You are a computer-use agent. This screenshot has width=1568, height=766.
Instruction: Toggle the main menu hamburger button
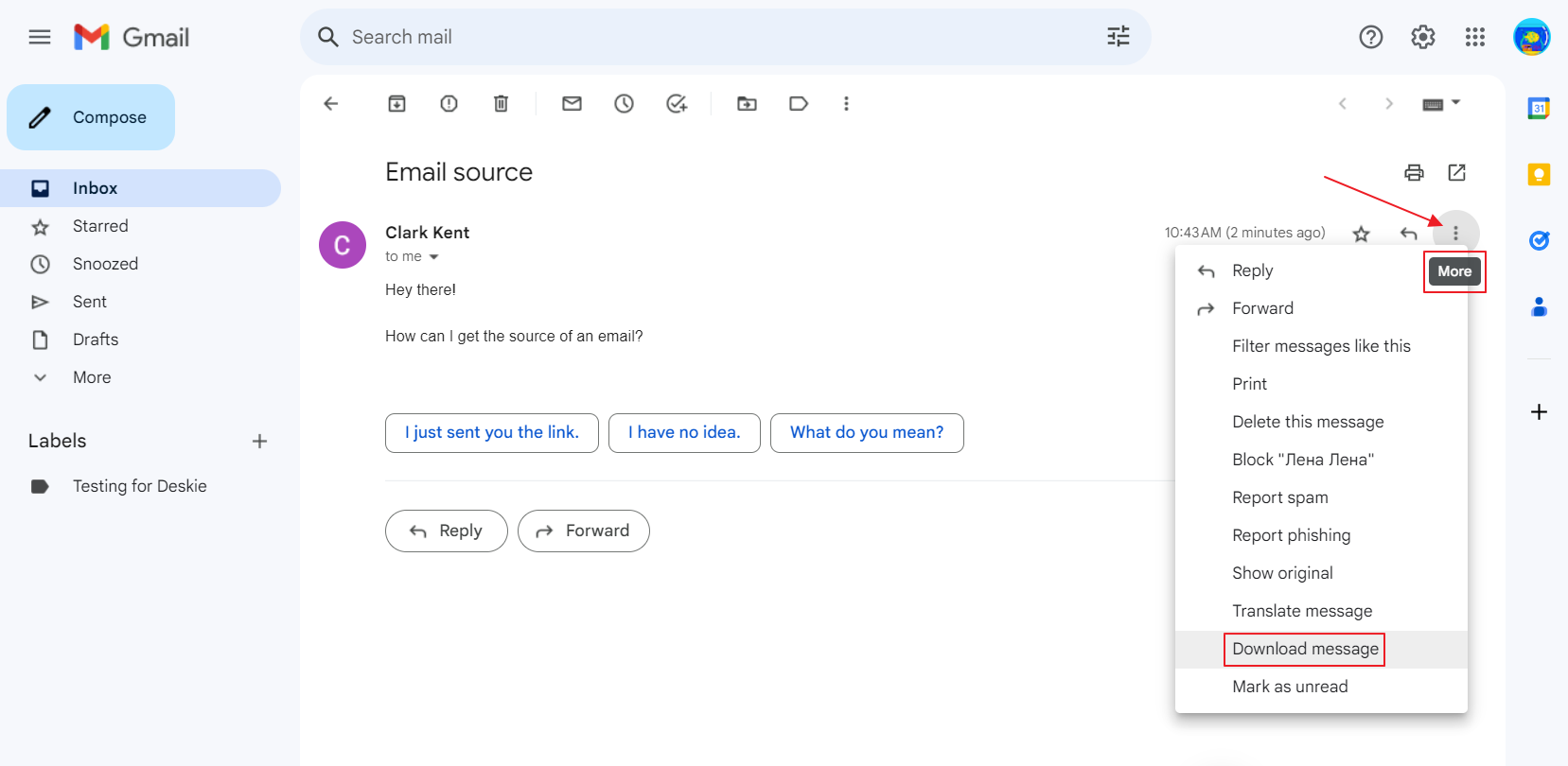point(40,37)
